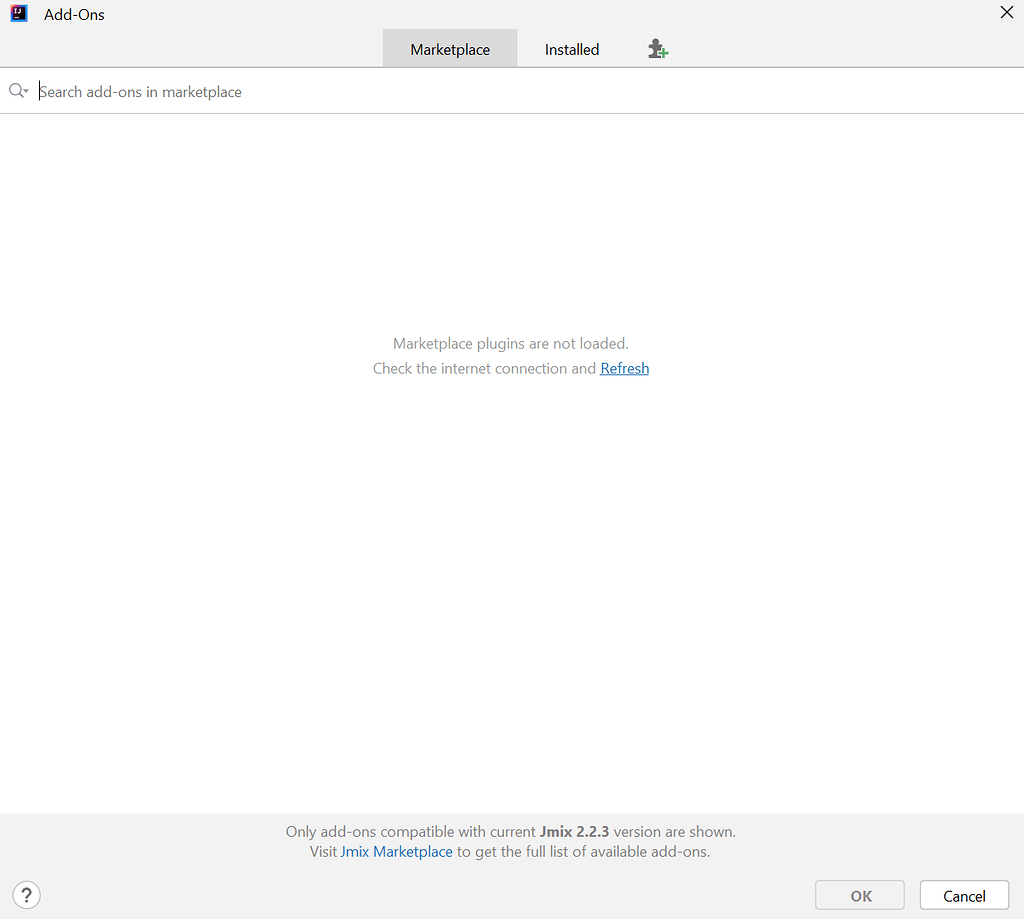1024x919 pixels.
Task: Close the Add-Ons dialog with the X
Action: [x=1006, y=13]
